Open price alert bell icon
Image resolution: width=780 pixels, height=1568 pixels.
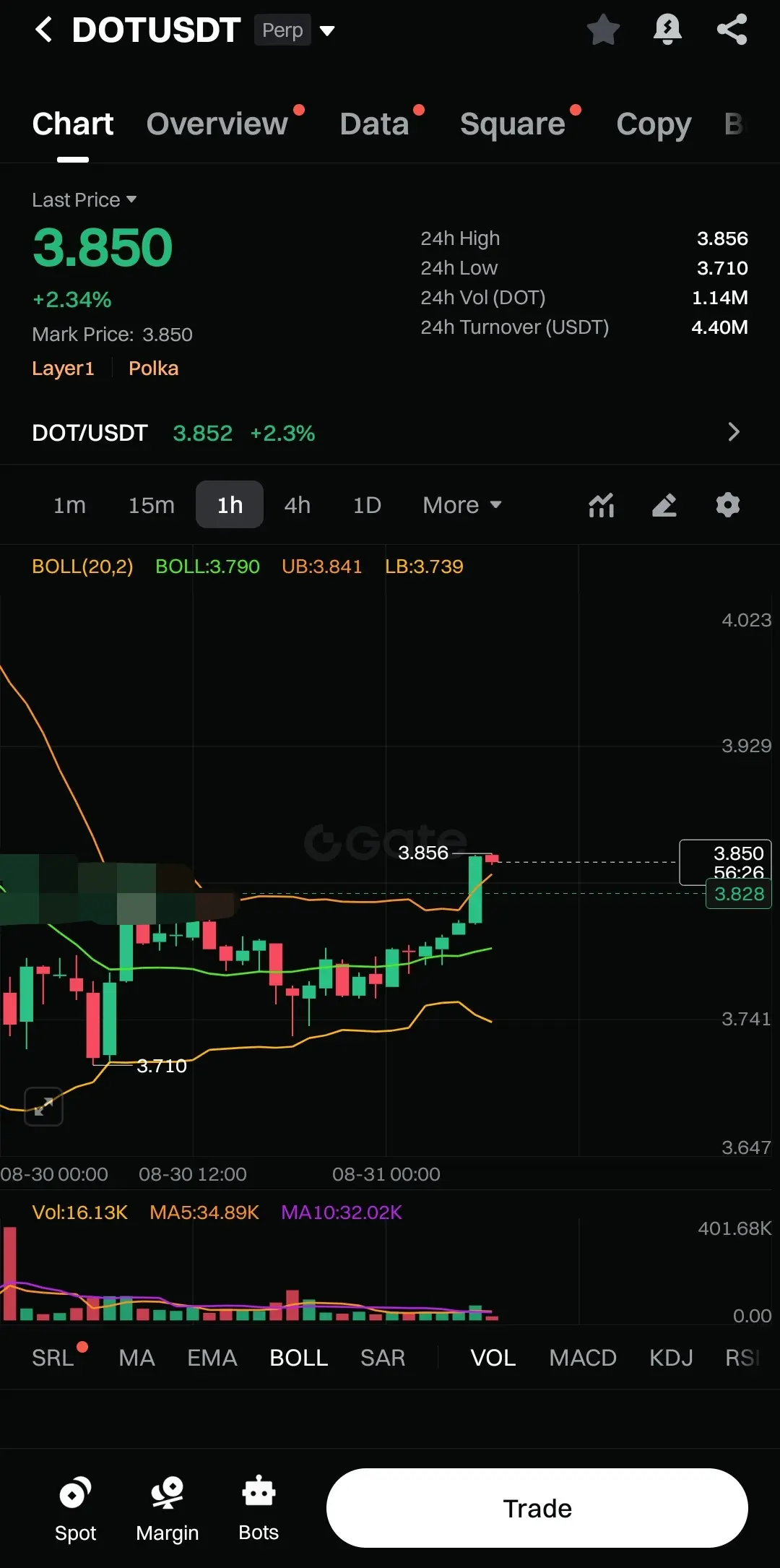[x=667, y=30]
